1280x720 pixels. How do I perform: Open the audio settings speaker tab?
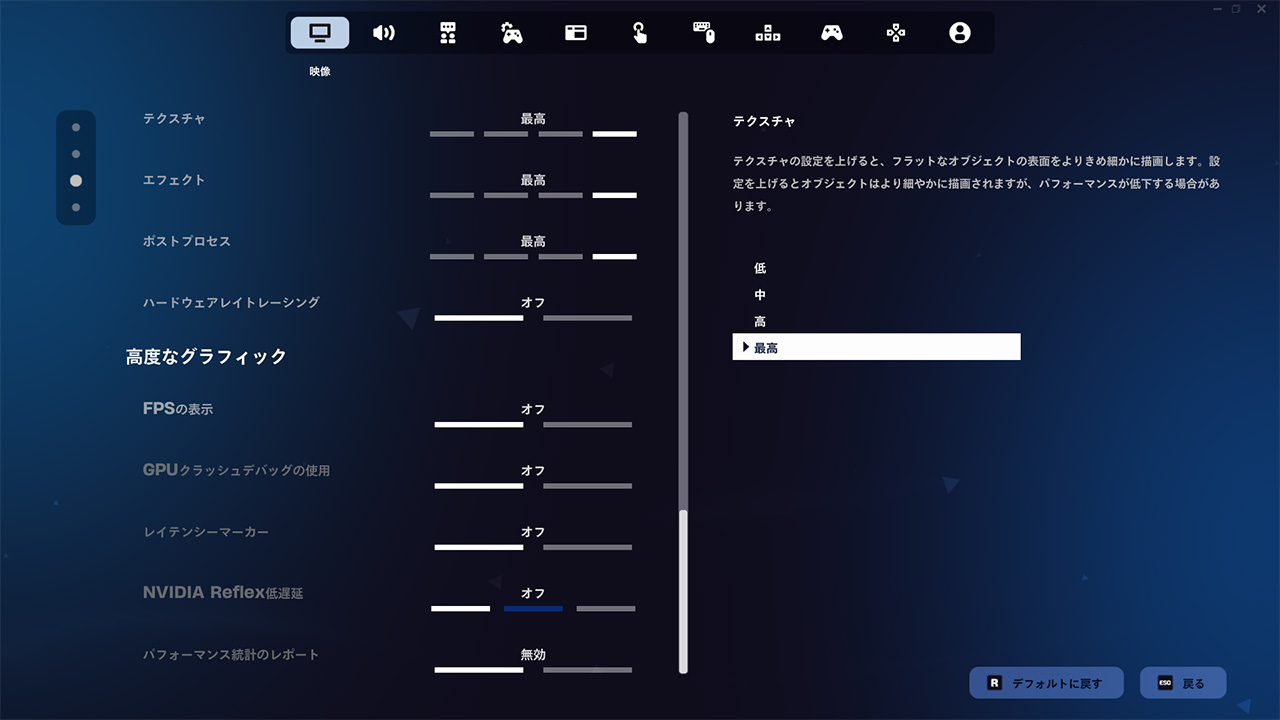coord(383,33)
